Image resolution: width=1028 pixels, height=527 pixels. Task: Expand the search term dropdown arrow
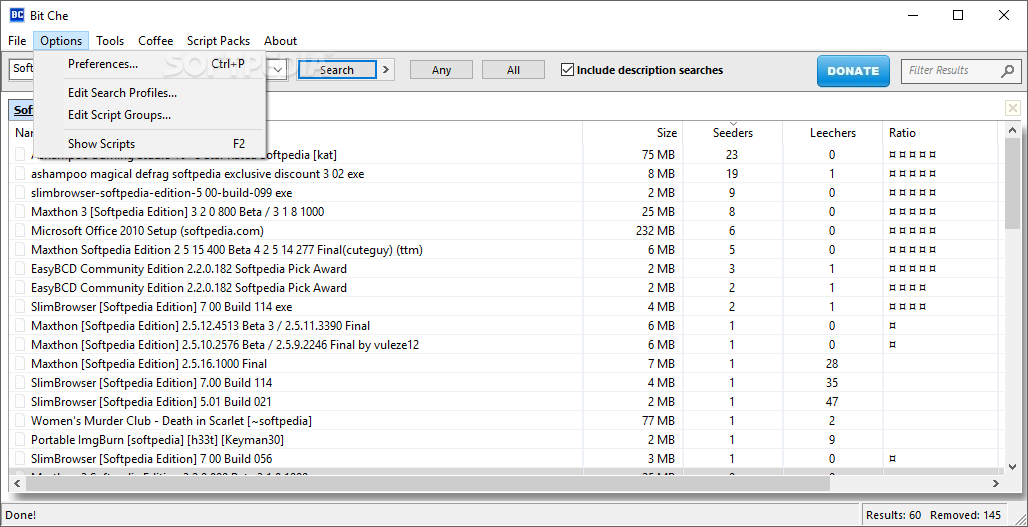point(278,70)
